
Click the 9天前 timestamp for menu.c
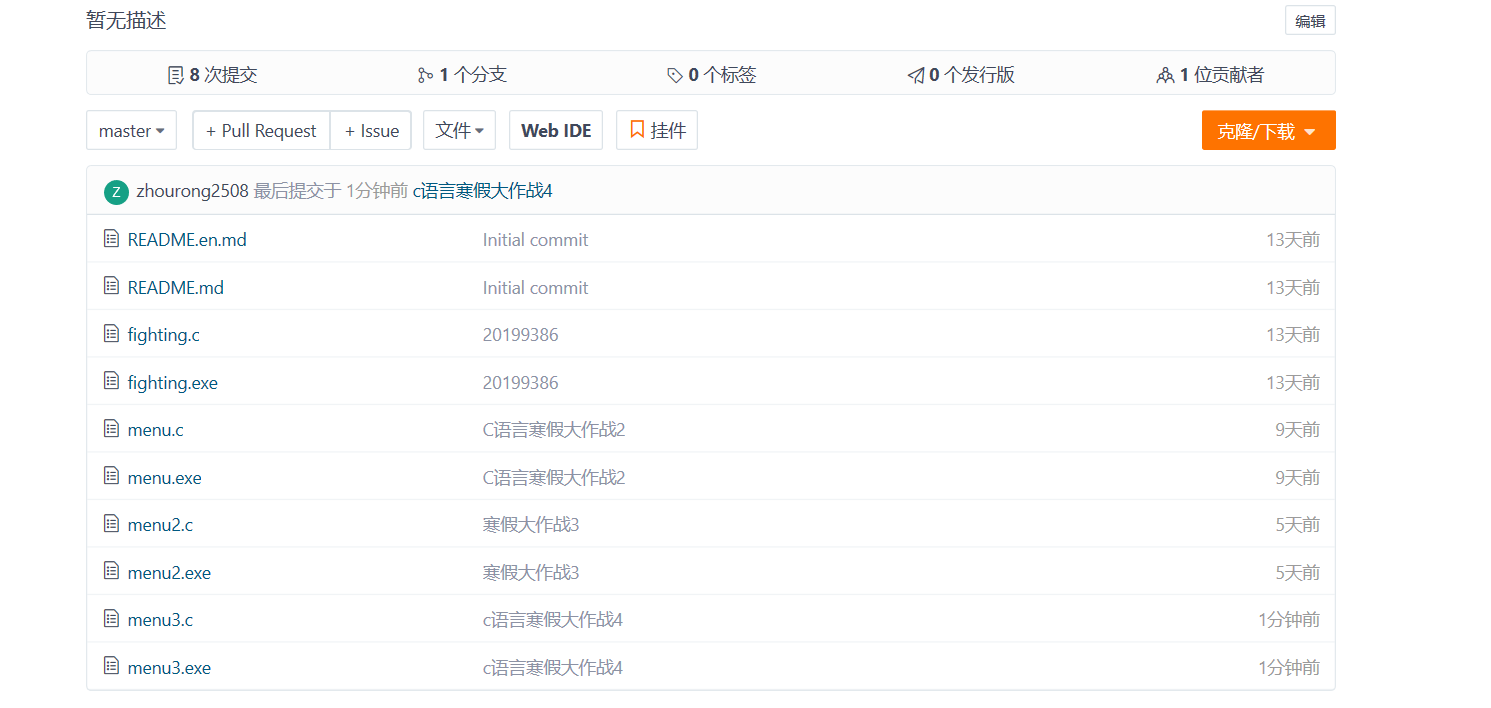point(1298,430)
